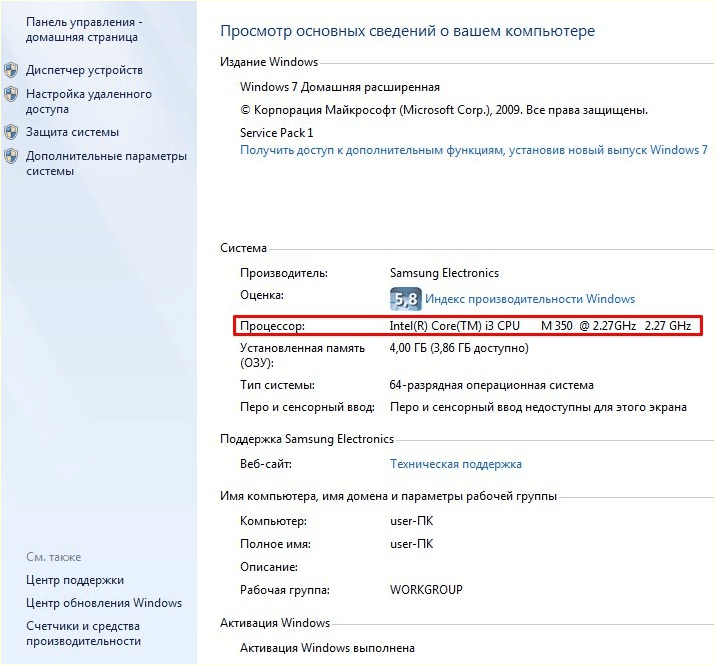The height and width of the screenshot is (665, 715).
Task: Open Защита системы link
Action: click(72, 132)
